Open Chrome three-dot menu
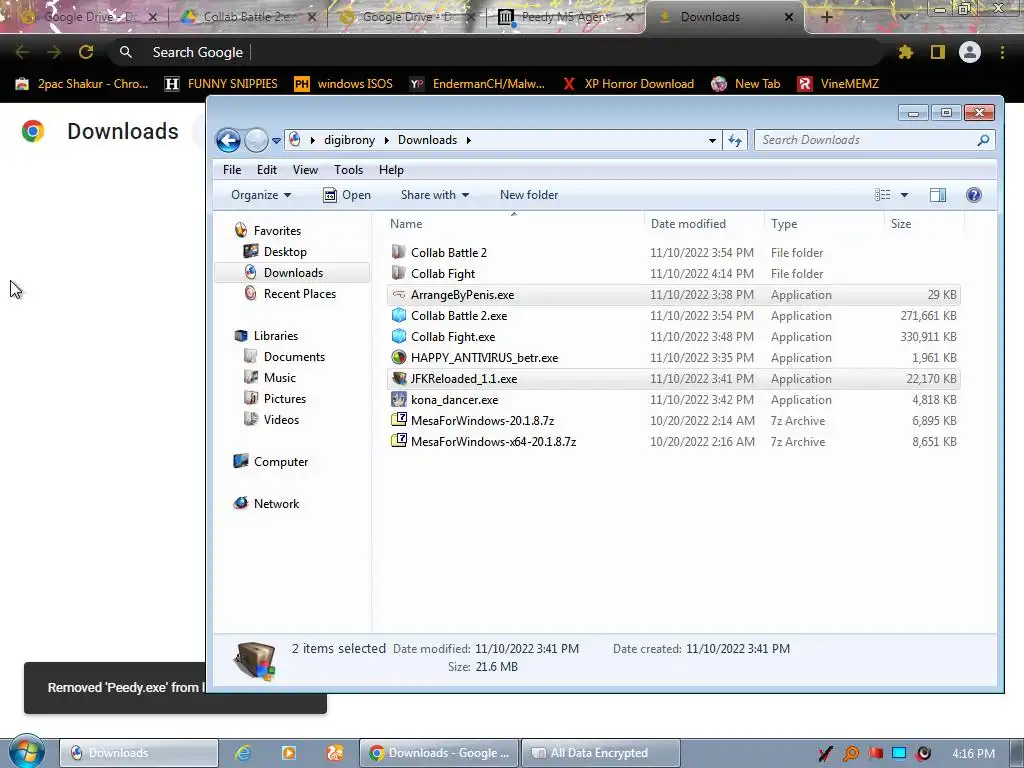The height and width of the screenshot is (768, 1024). pos(1002,52)
